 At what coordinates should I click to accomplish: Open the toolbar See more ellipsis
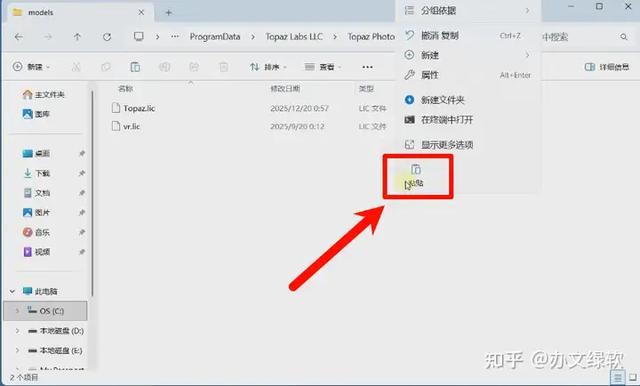pos(367,67)
